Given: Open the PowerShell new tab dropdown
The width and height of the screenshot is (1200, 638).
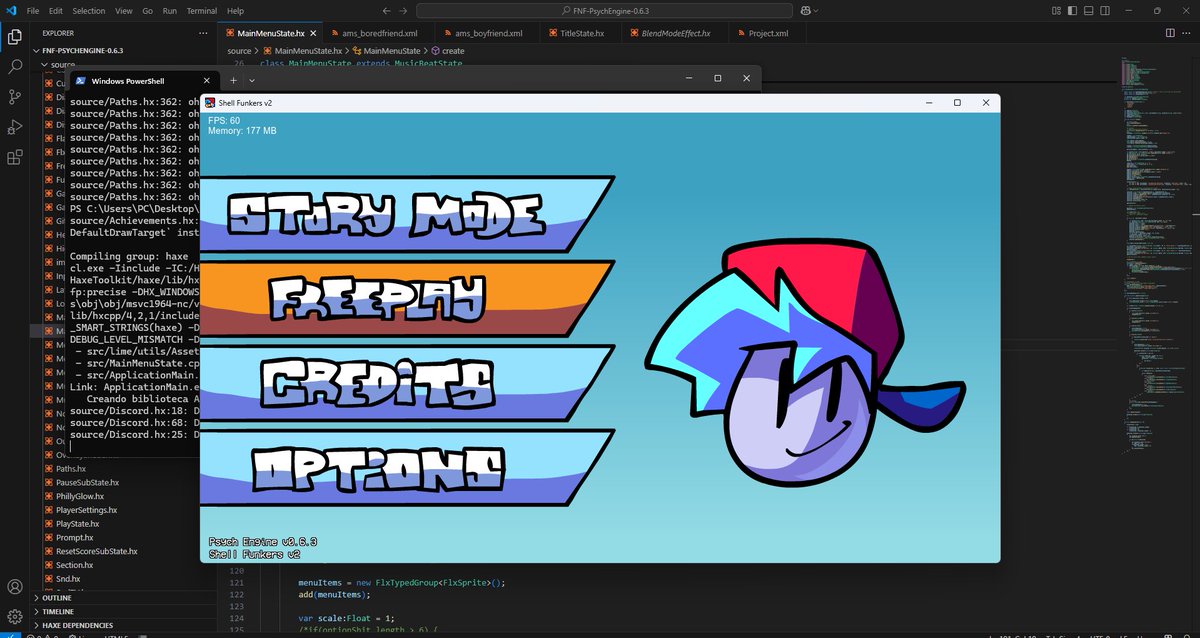Looking at the screenshot, I should [x=252, y=80].
